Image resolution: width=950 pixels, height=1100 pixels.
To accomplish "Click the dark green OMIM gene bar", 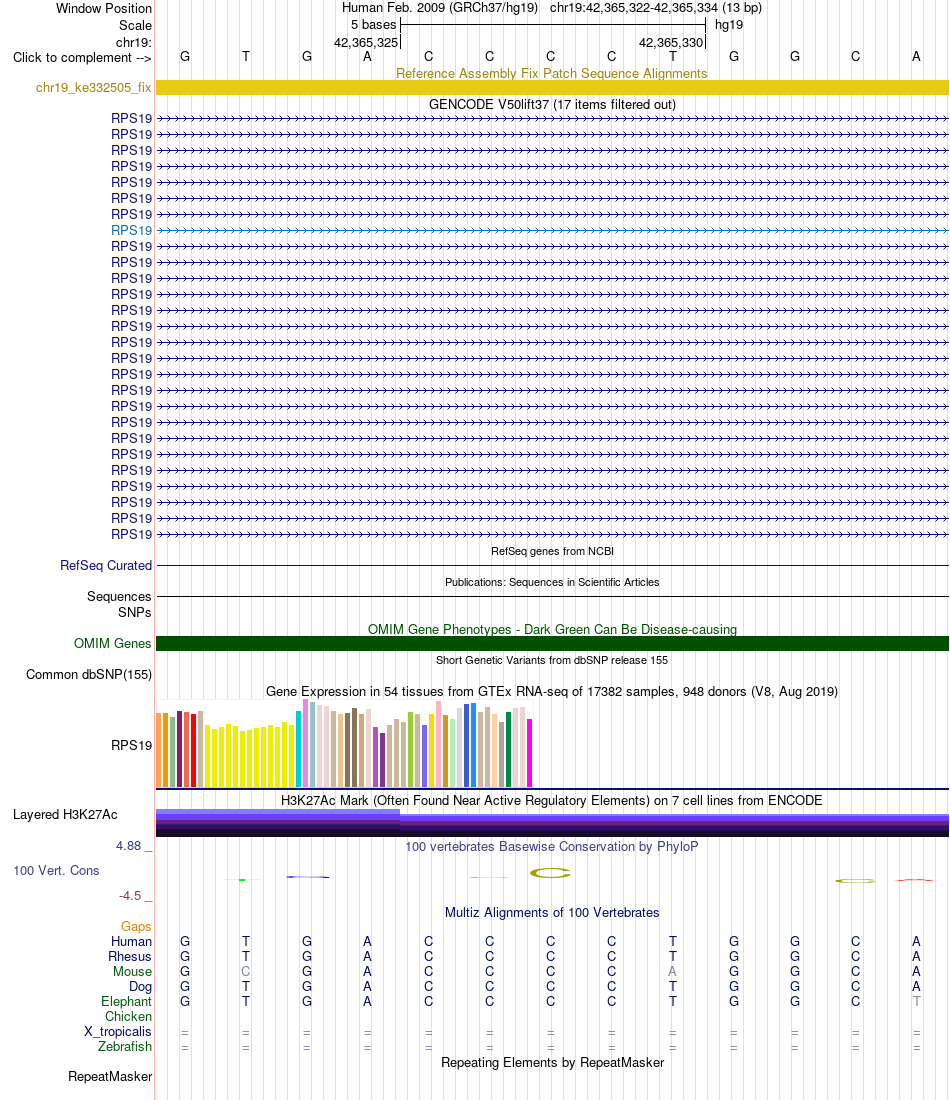I will 552,643.
